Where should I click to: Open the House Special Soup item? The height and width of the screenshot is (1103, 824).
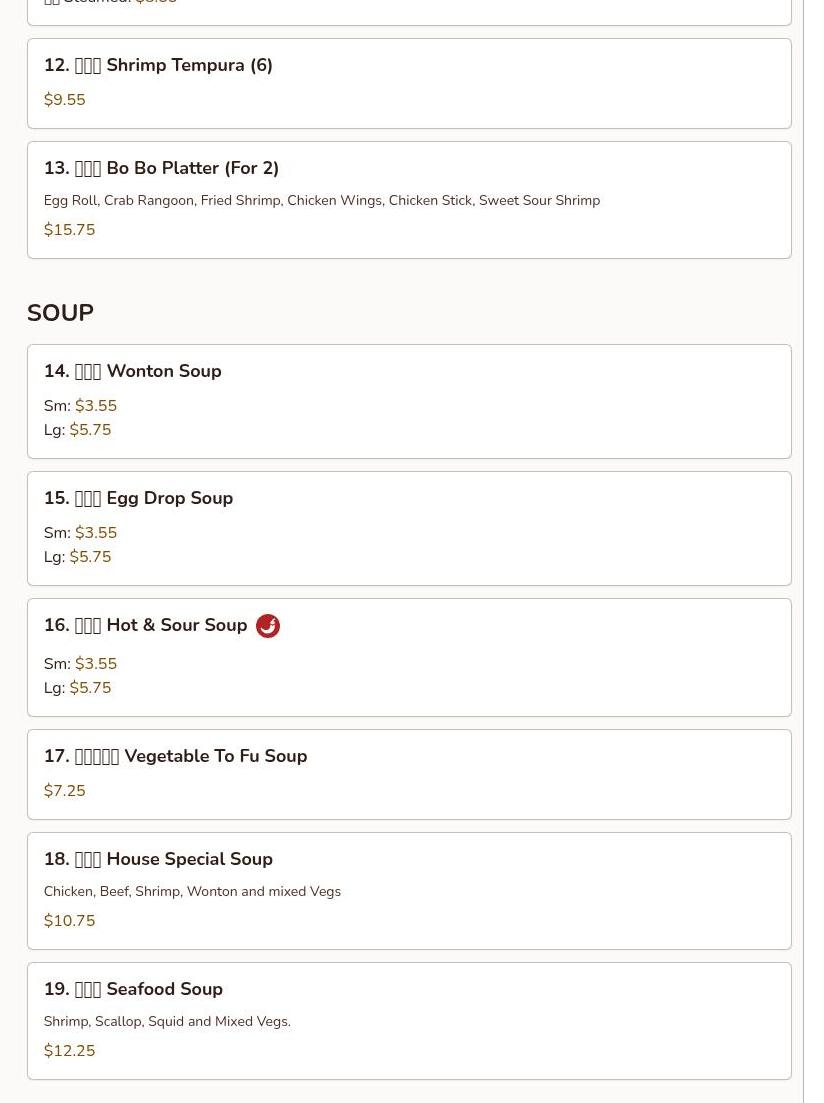pos(409,891)
